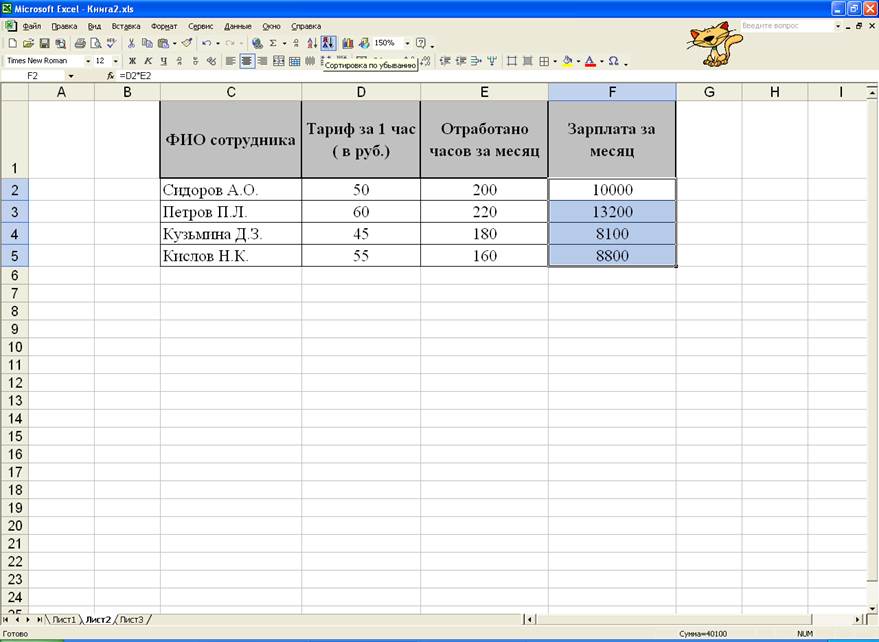Image resolution: width=879 pixels, height=642 pixels.
Task: Select row 3 header
Action: coord(14,212)
